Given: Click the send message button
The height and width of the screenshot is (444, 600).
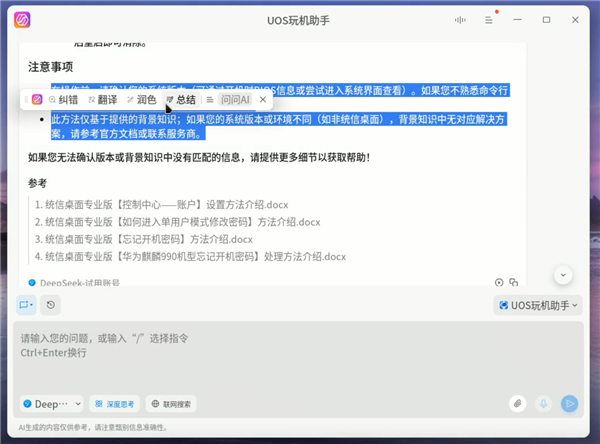Looking at the screenshot, I should click(x=570, y=404).
